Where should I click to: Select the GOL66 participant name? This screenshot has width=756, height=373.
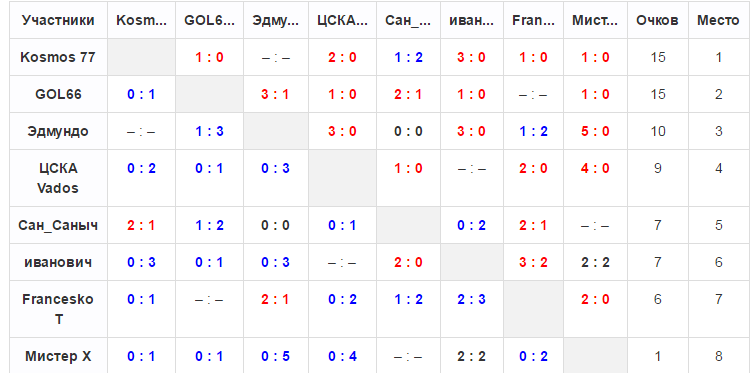pos(58,94)
